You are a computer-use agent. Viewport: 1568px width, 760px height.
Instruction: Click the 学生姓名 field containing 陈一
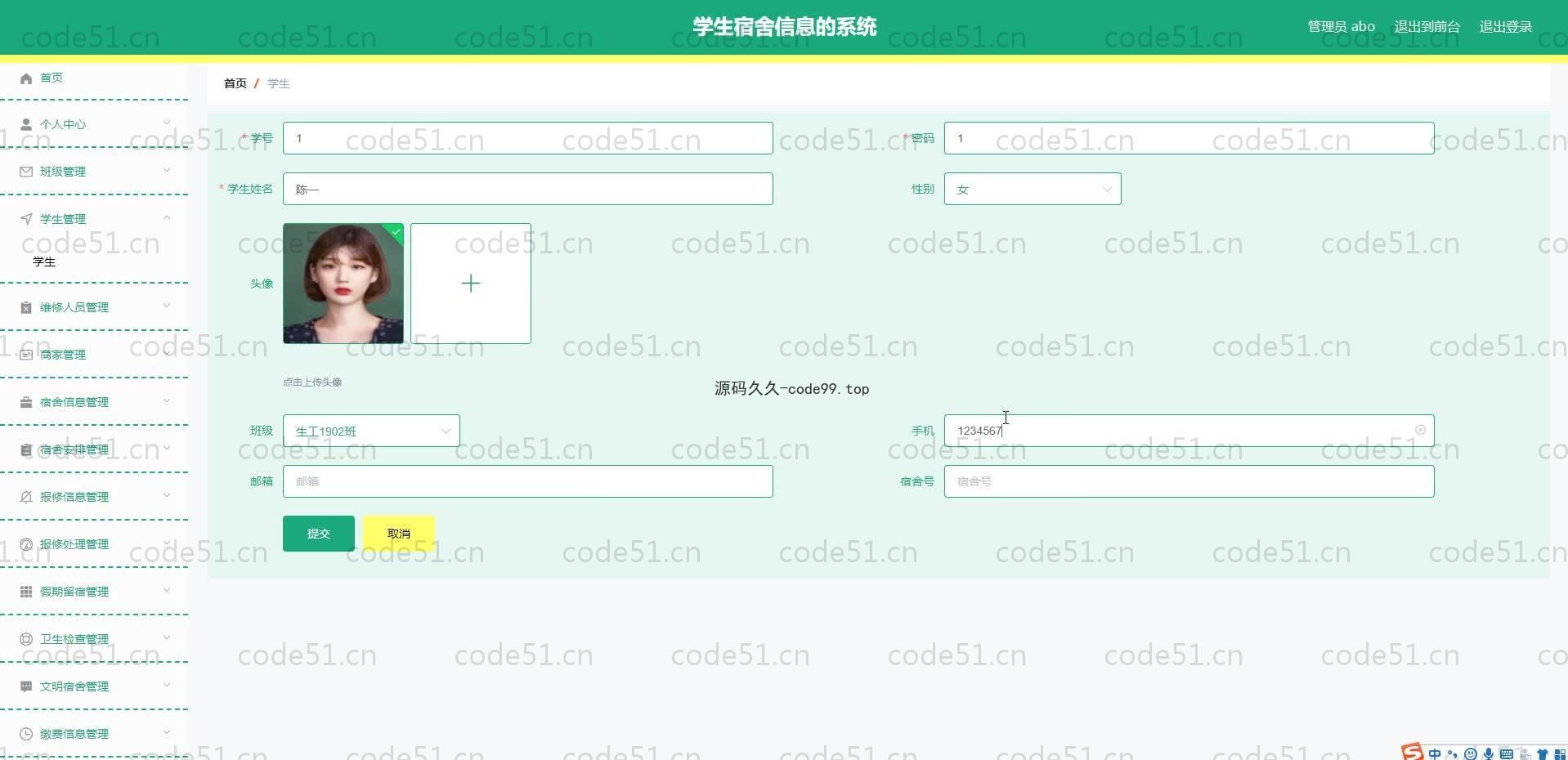pyautogui.click(x=528, y=189)
